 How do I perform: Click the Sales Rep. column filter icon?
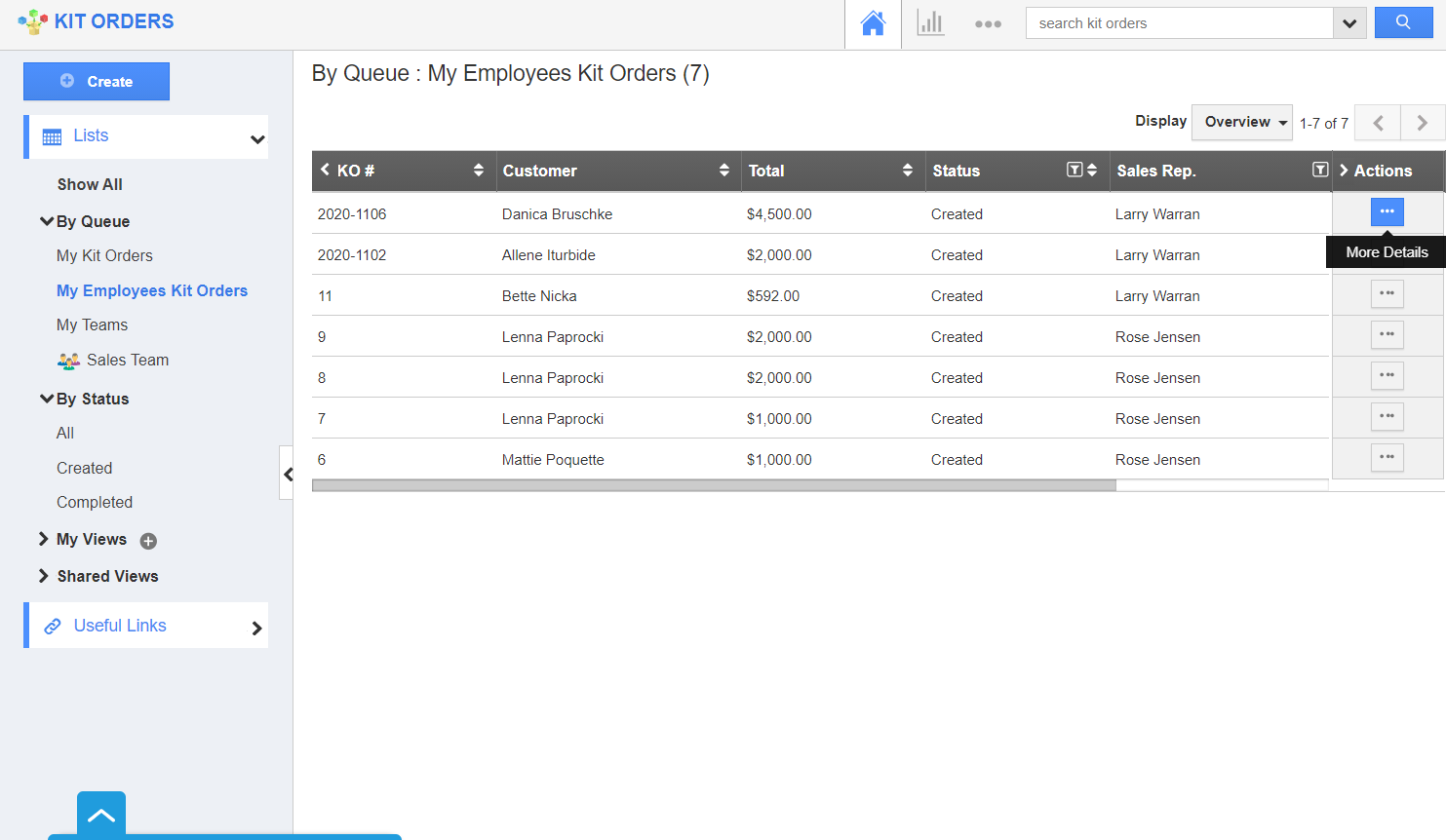pos(1319,170)
